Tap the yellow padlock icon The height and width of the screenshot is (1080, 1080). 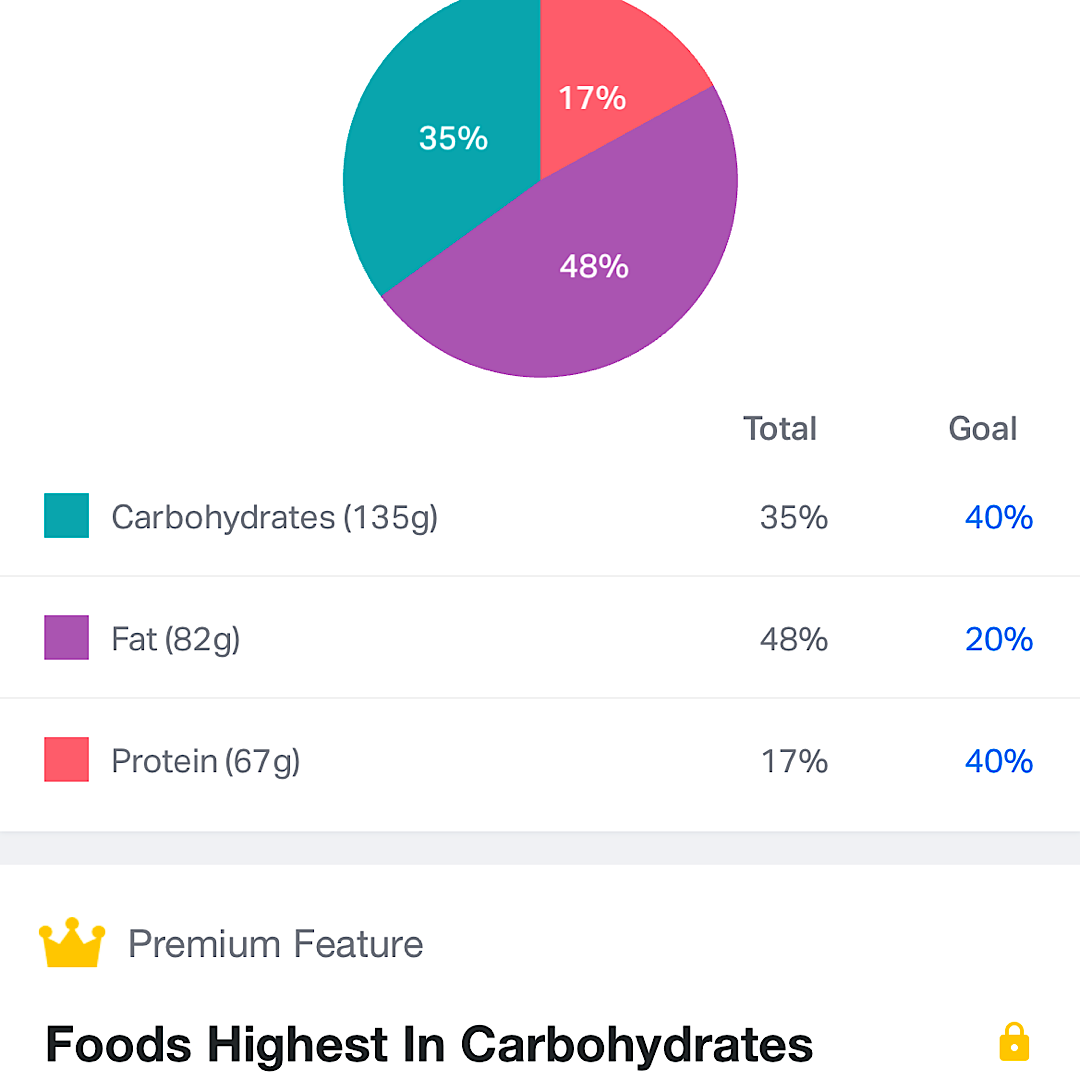pyautogui.click(x=1014, y=1042)
